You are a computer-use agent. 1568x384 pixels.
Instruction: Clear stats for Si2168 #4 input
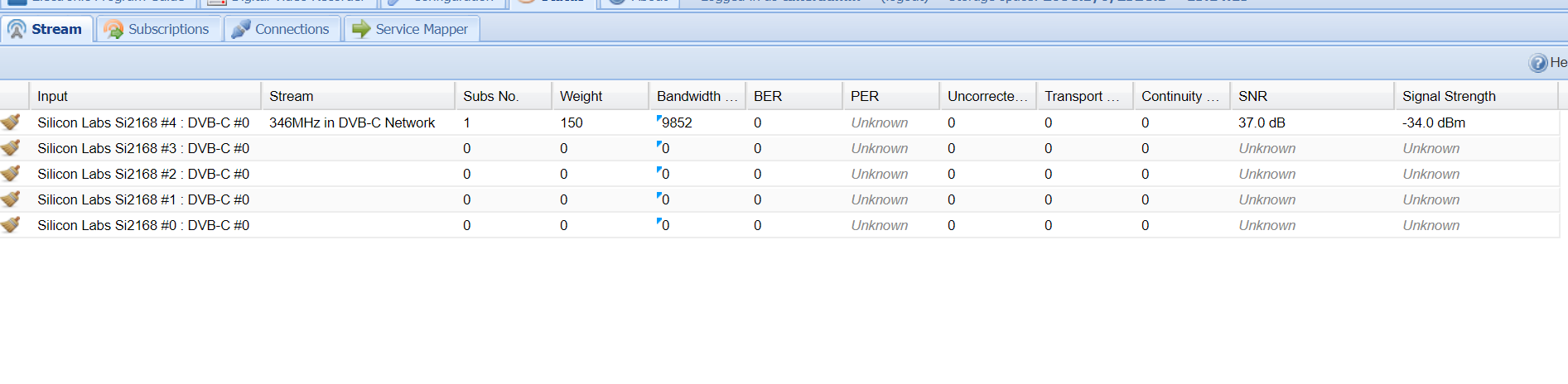(x=11, y=122)
